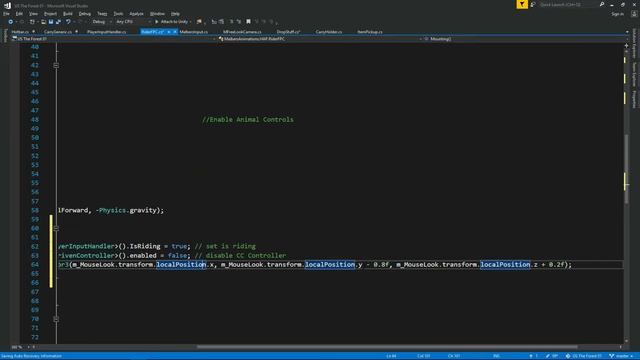Switch to the MFreeLookCamera.cs tab
This screenshot has width=640, height=360.
click(242, 31)
